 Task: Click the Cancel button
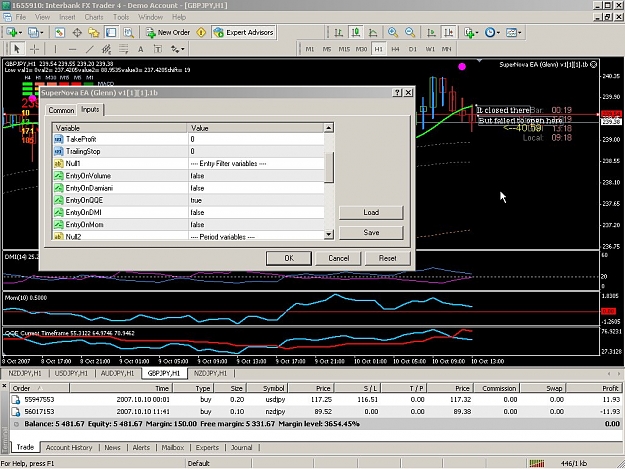[x=338, y=258]
